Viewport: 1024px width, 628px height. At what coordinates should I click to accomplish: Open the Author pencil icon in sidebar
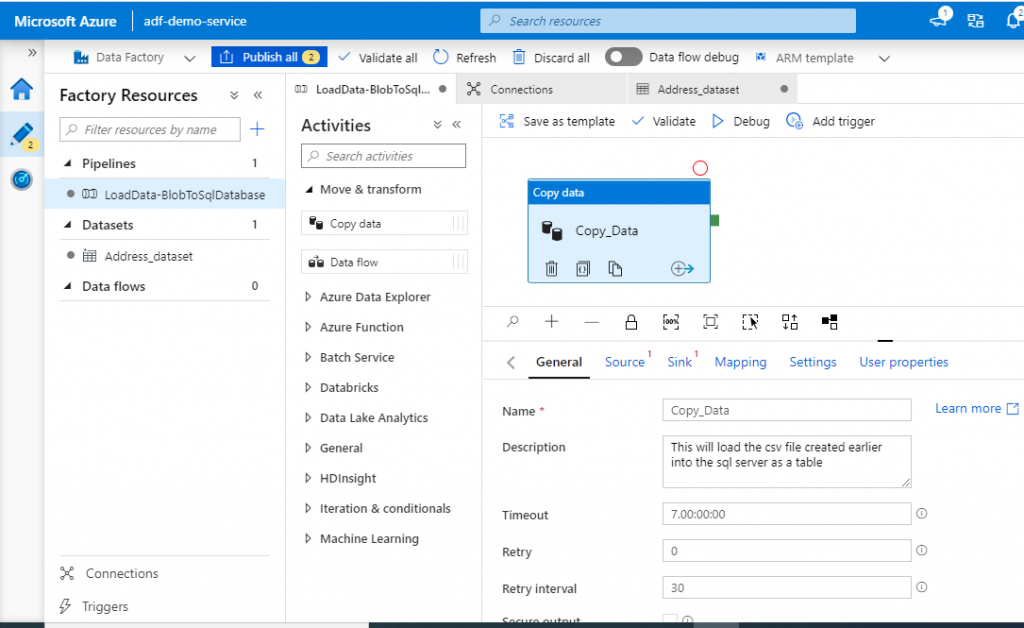(22, 134)
